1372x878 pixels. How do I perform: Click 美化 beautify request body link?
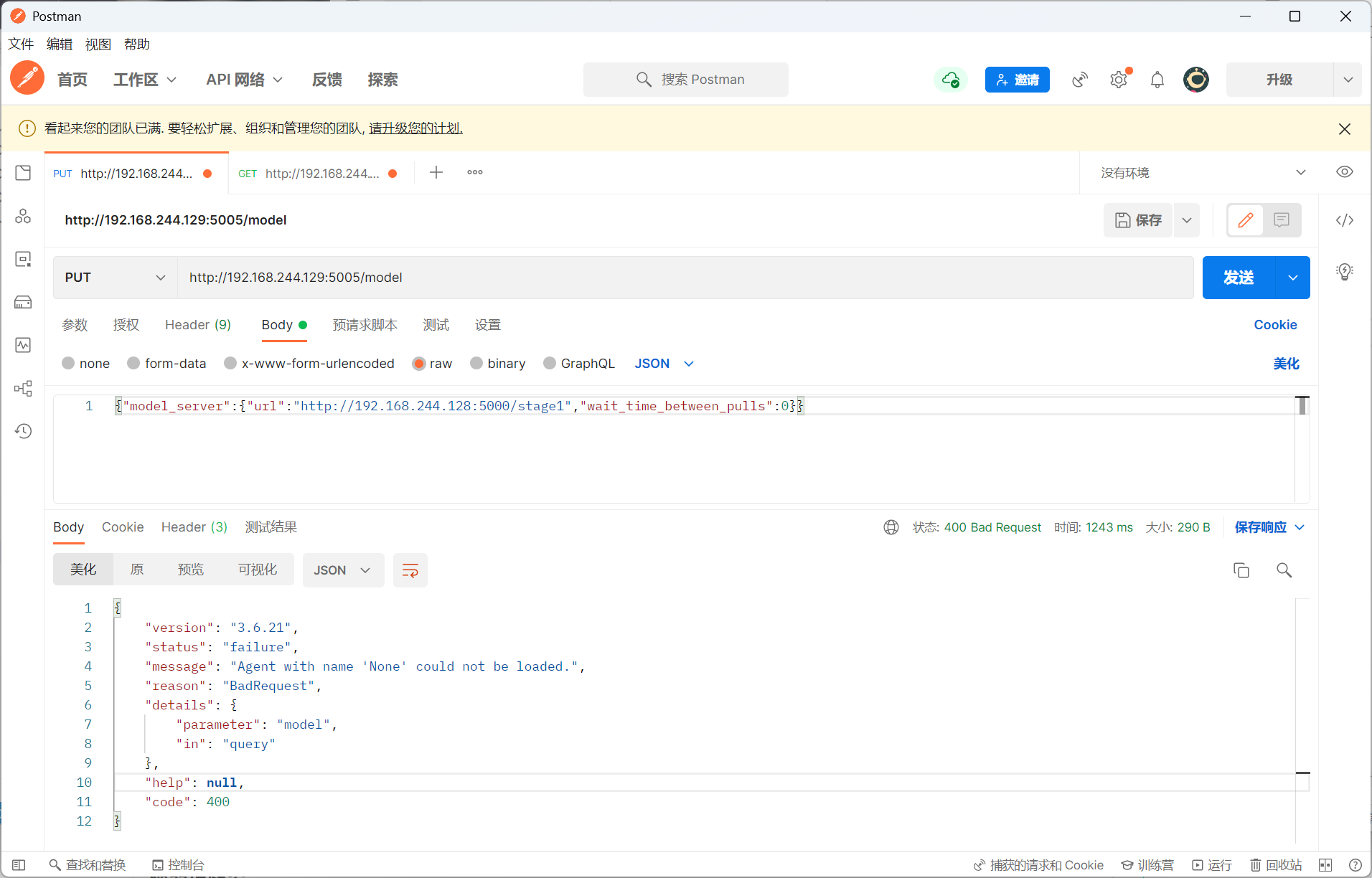click(1286, 364)
